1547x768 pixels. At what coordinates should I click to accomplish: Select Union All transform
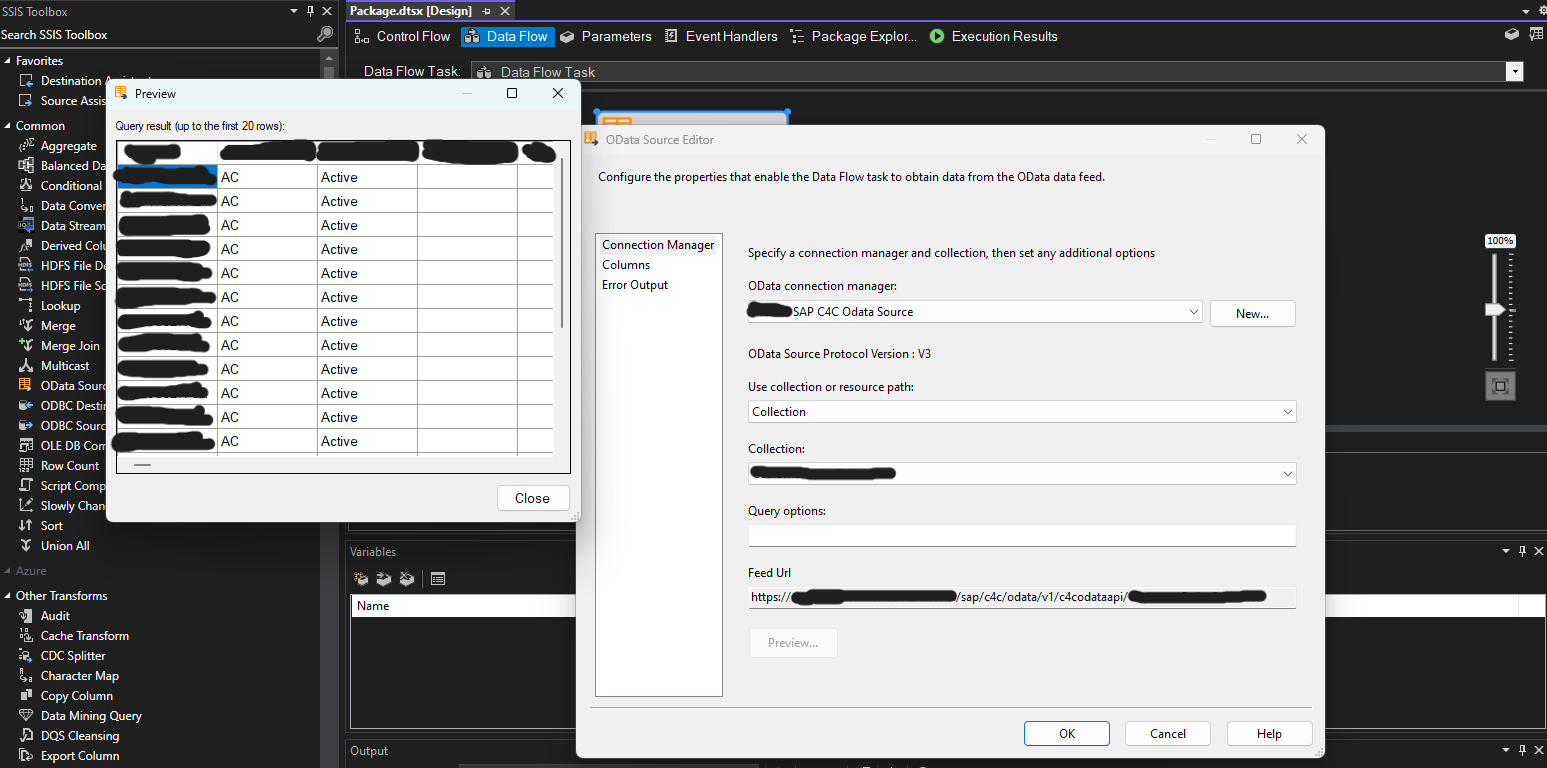65,546
